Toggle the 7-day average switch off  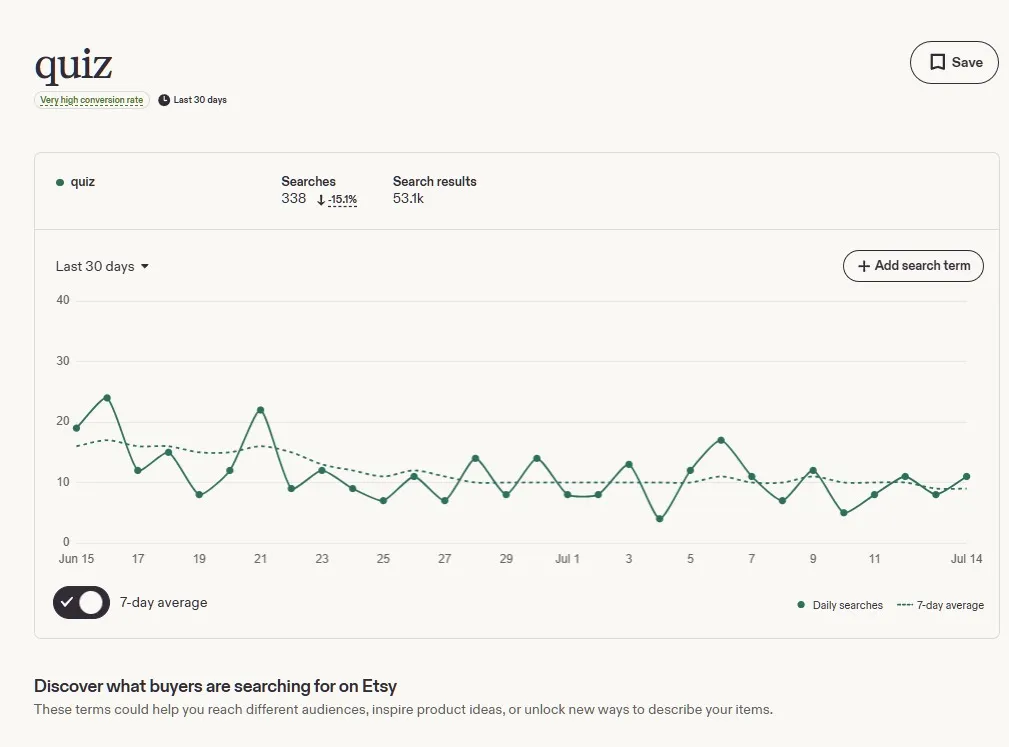click(81, 602)
